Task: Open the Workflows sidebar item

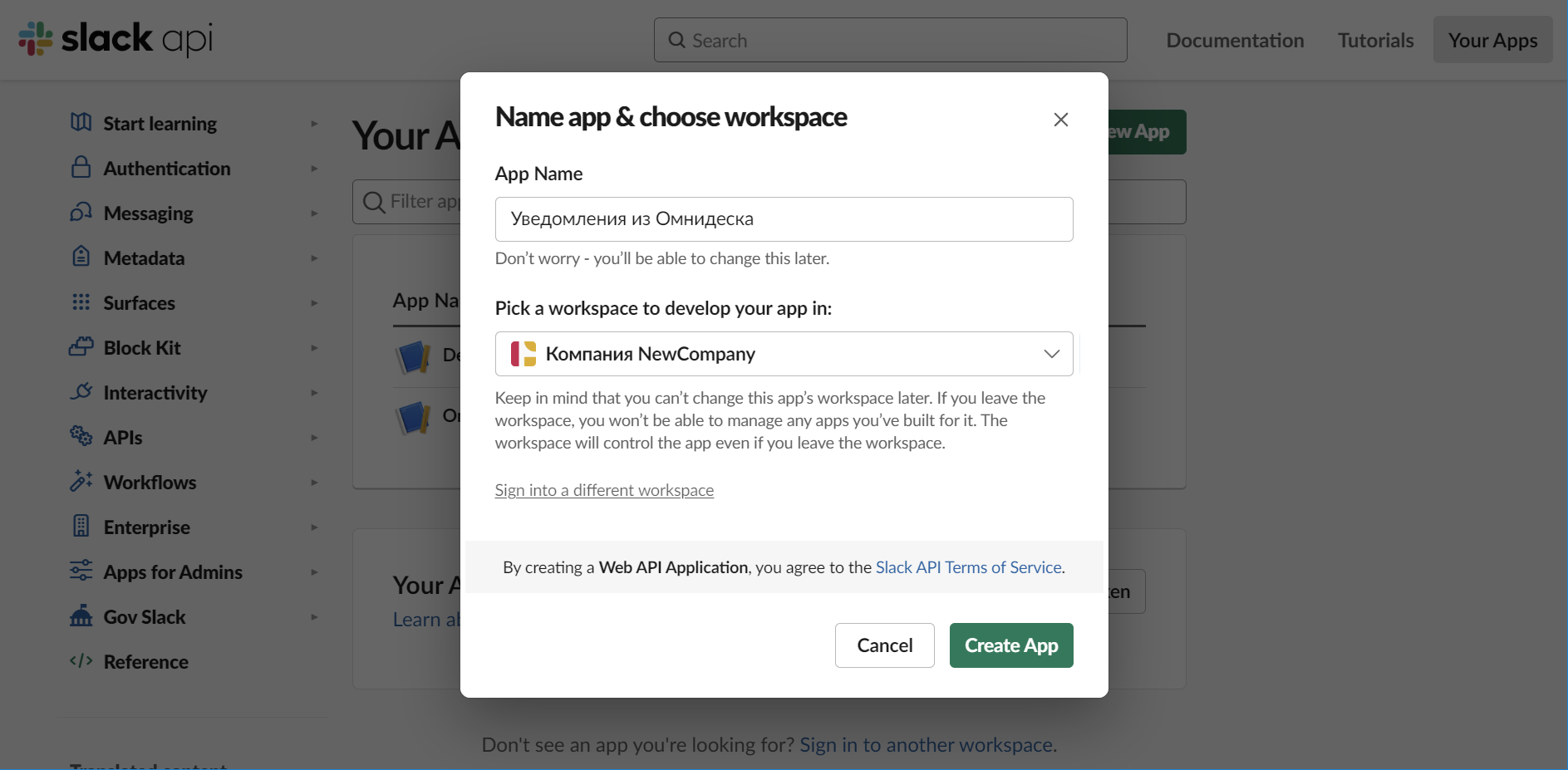Action: (x=150, y=483)
